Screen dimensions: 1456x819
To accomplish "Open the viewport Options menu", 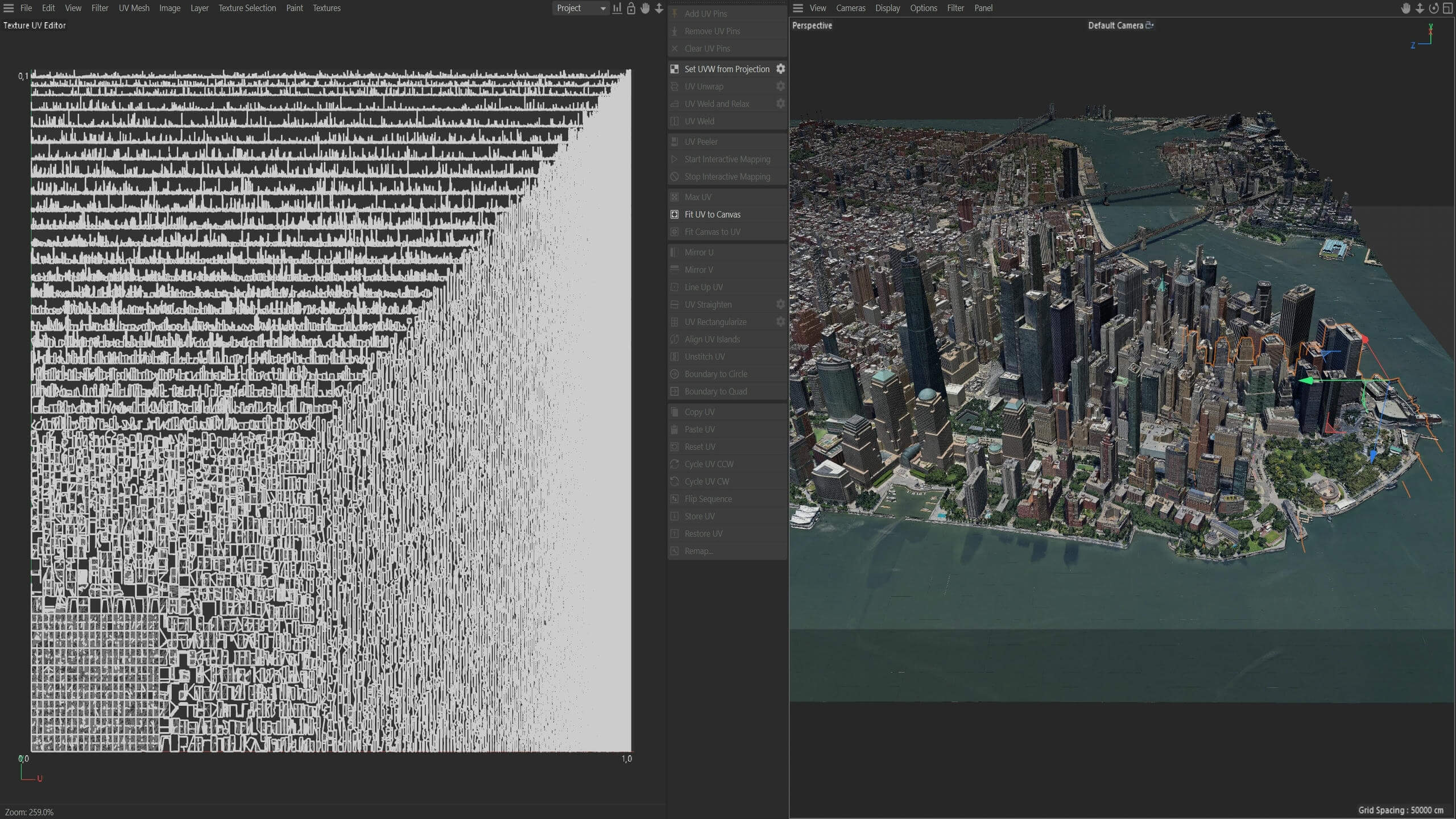I will pyautogui.click(x=923, y=8).
